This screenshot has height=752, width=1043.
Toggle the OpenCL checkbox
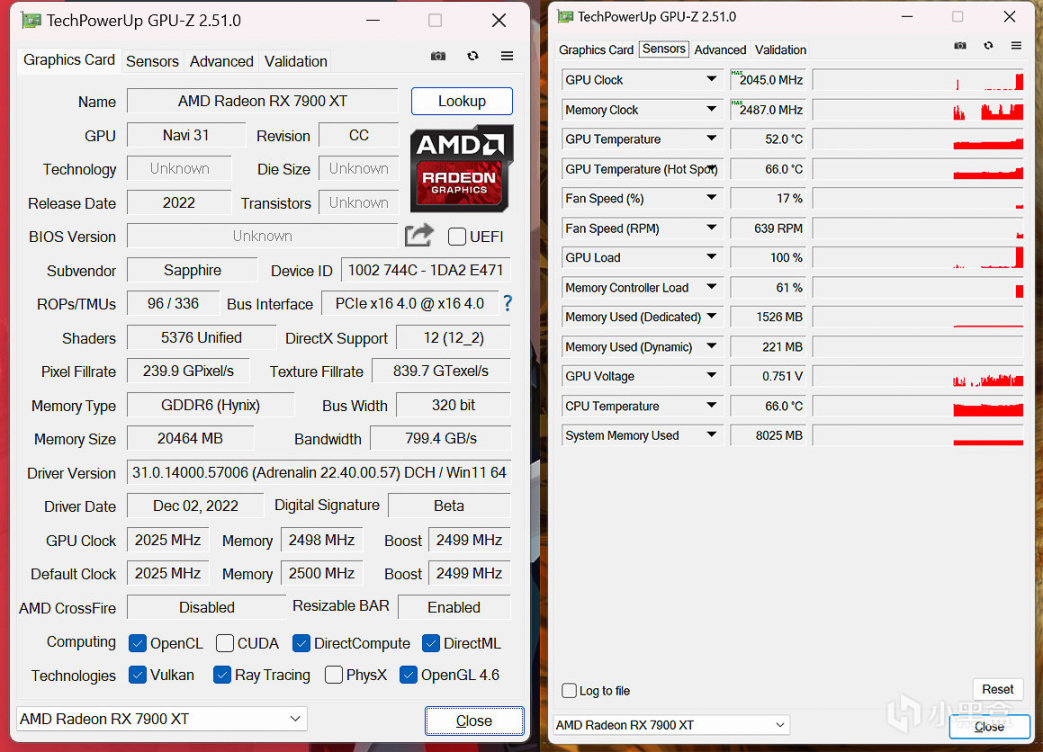pyautogui.click(x=138, y=643)
